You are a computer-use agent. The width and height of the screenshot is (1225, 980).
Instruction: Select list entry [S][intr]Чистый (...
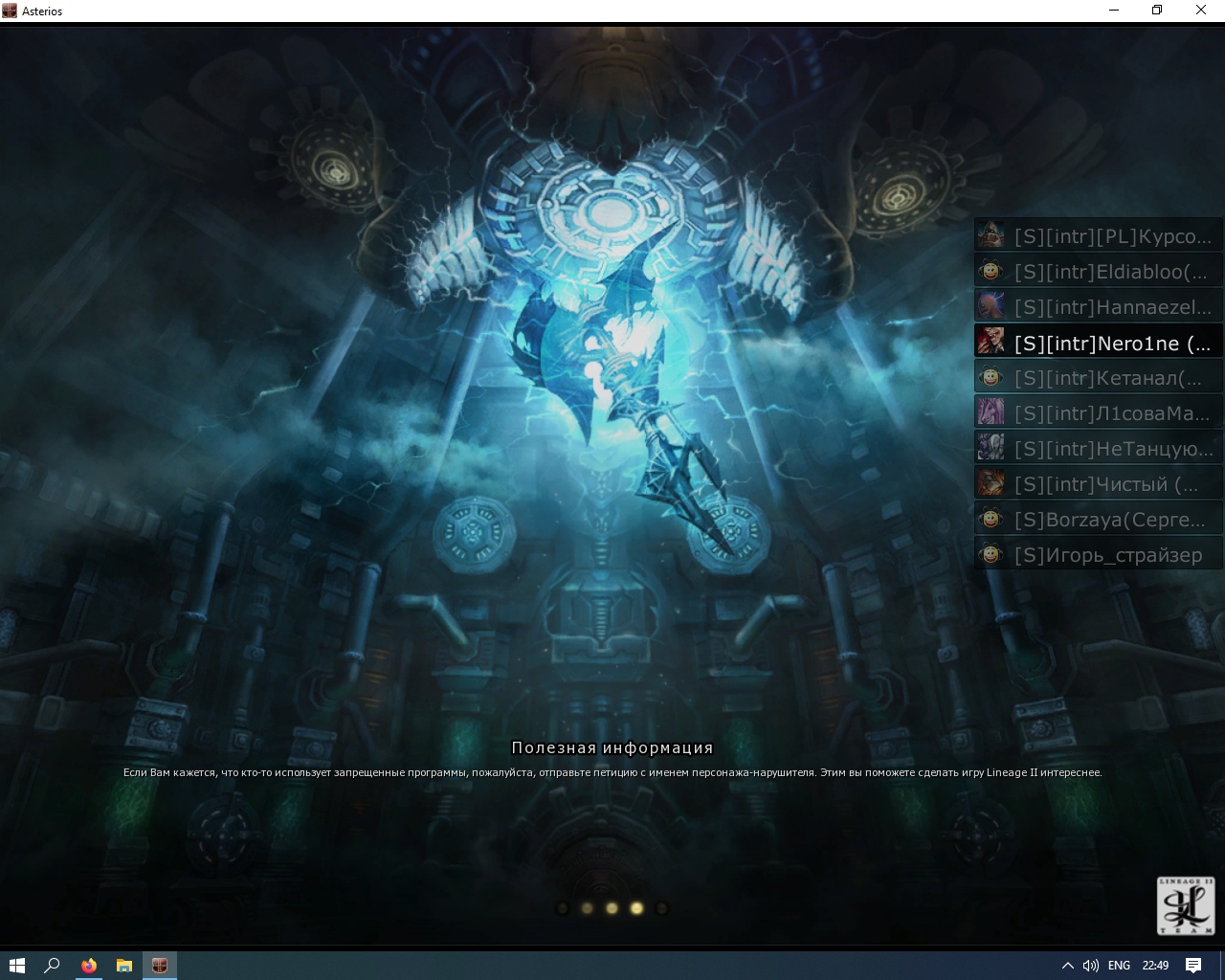click(1099, 483)
